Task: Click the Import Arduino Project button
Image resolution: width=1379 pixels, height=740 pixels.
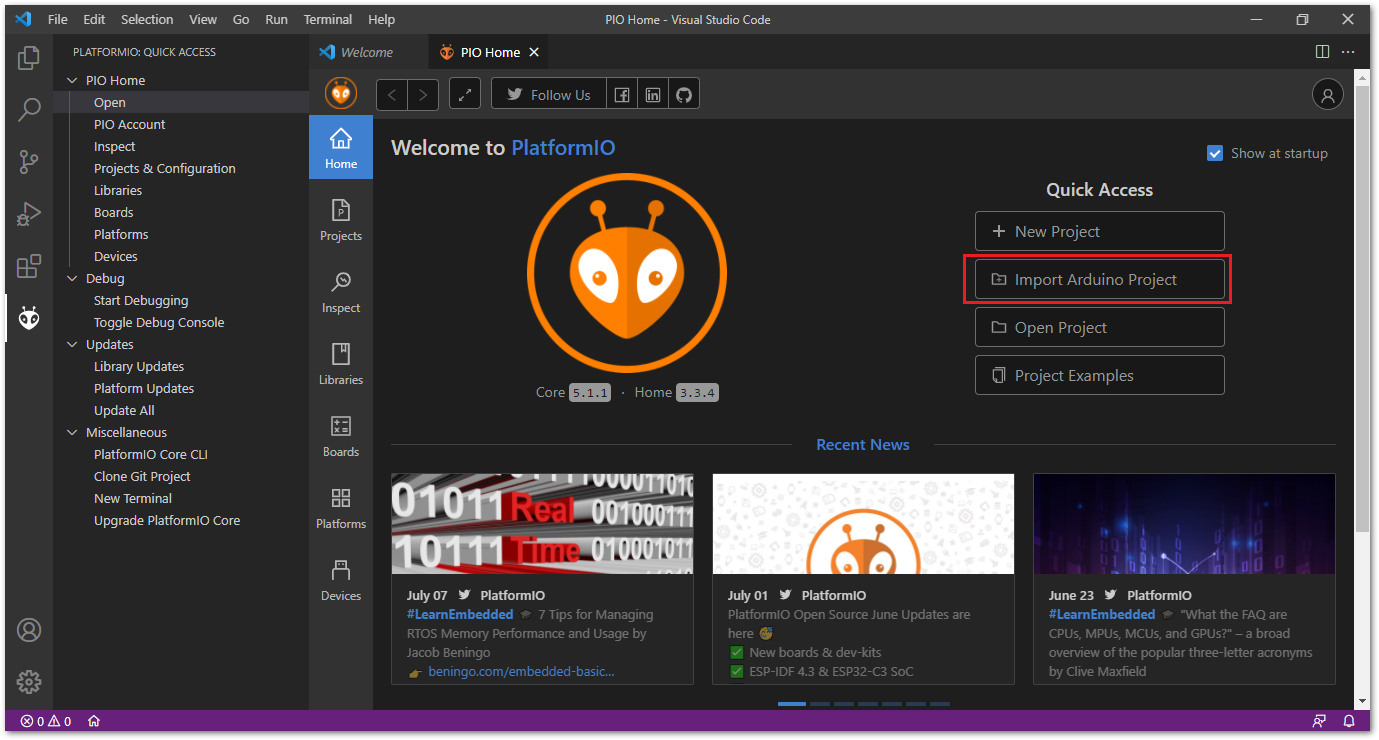Action: [x=1100, y=279]
